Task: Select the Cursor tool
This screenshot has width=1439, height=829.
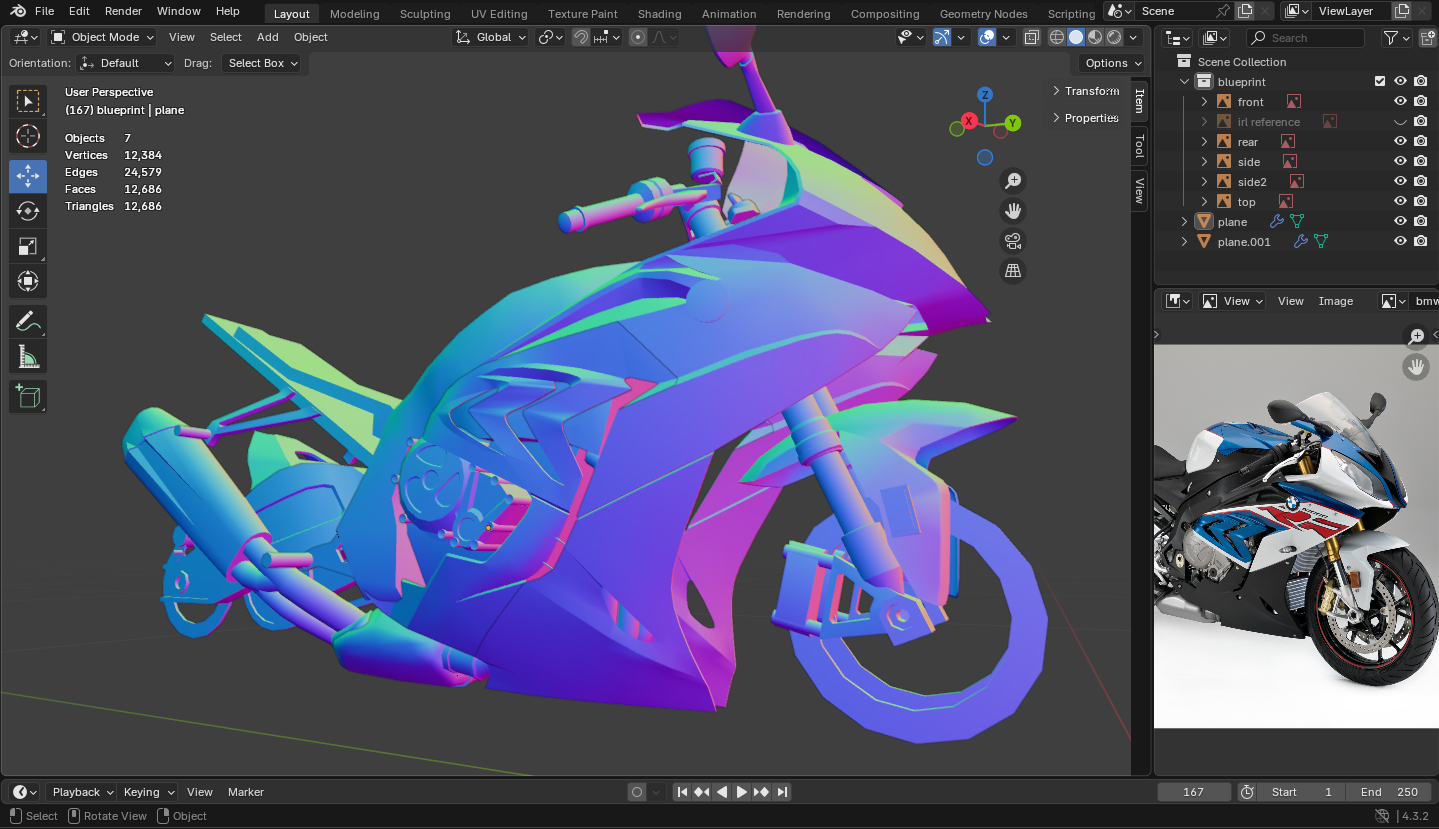Action: tap(28, 136)
